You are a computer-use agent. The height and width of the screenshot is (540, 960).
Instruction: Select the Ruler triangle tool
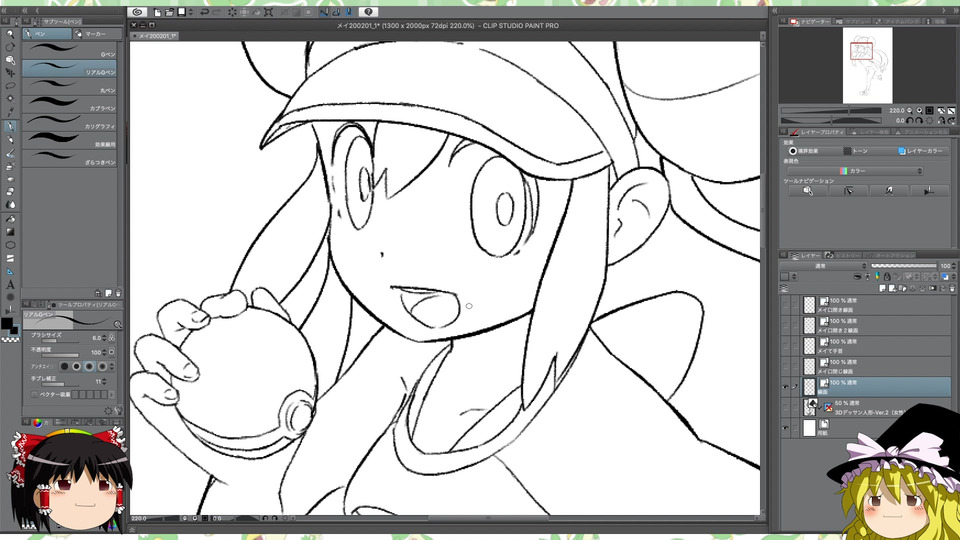click(11, 272)
